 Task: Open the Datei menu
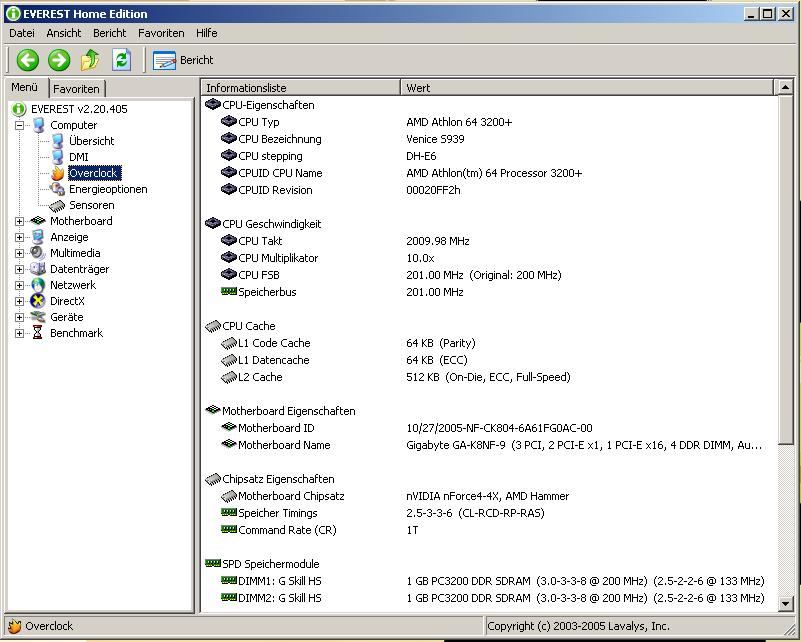pyautogui.click(x=22, y=33)
